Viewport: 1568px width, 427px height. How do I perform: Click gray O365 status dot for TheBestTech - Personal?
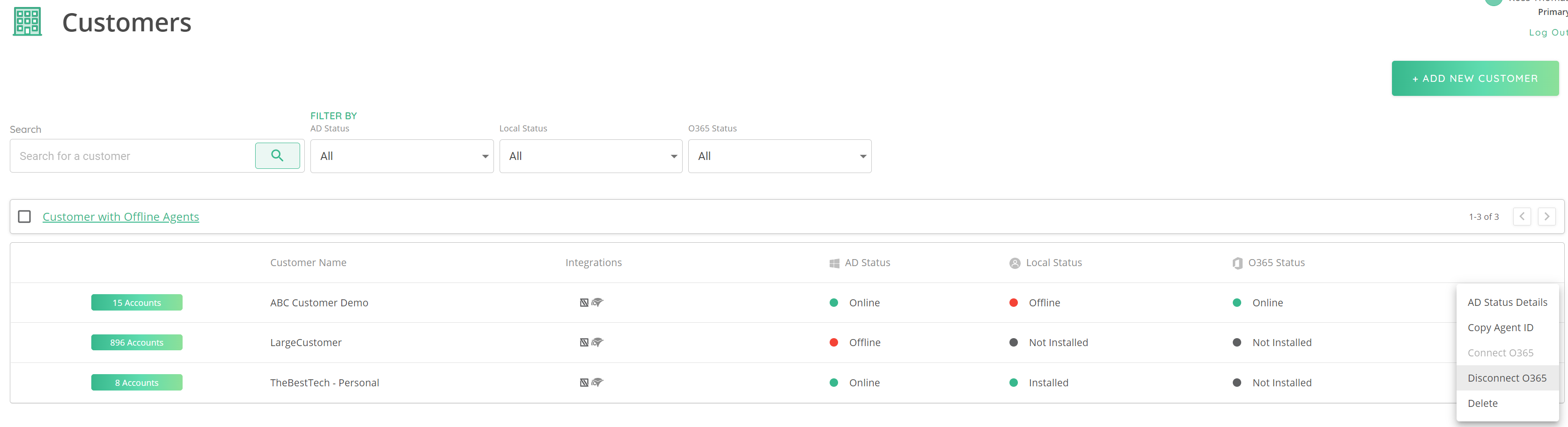click(1237, 383)
